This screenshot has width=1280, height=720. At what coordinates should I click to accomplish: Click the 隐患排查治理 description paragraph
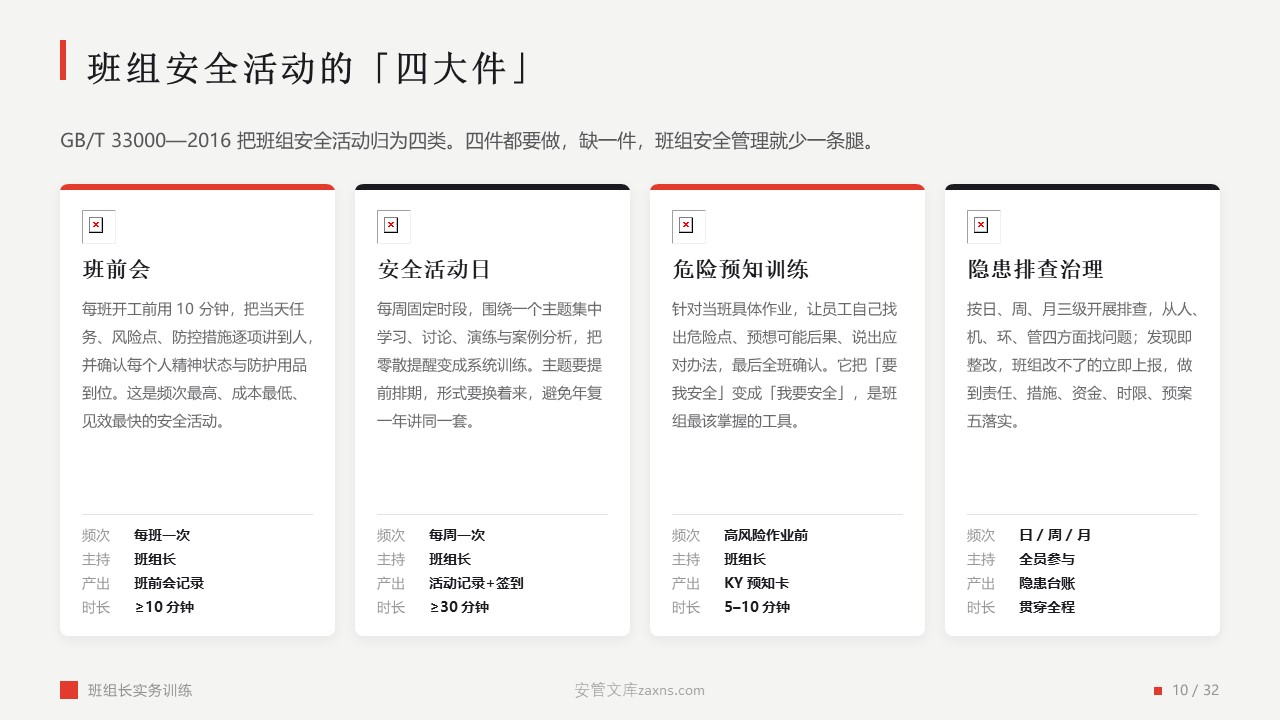point(1081,365)
